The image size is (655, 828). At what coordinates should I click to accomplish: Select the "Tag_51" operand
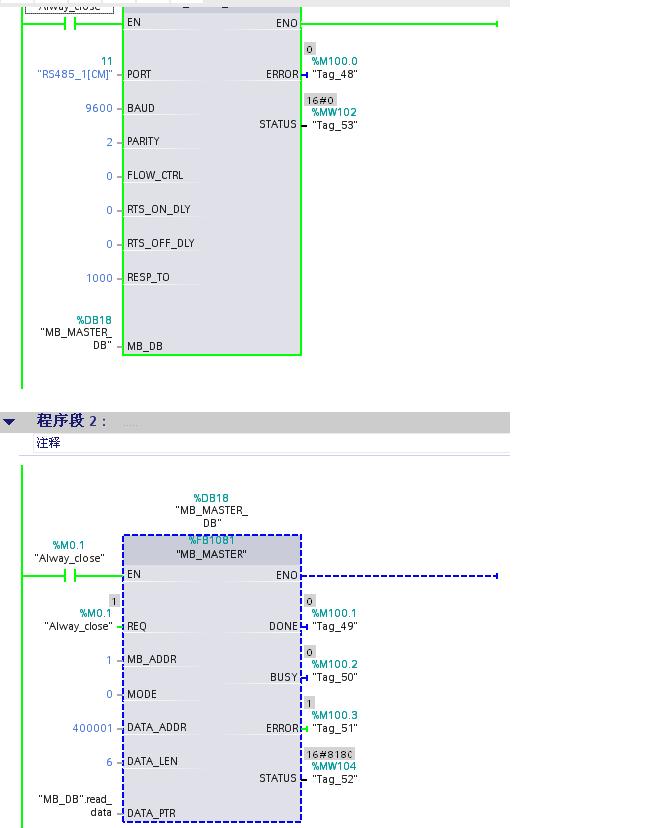335,728
